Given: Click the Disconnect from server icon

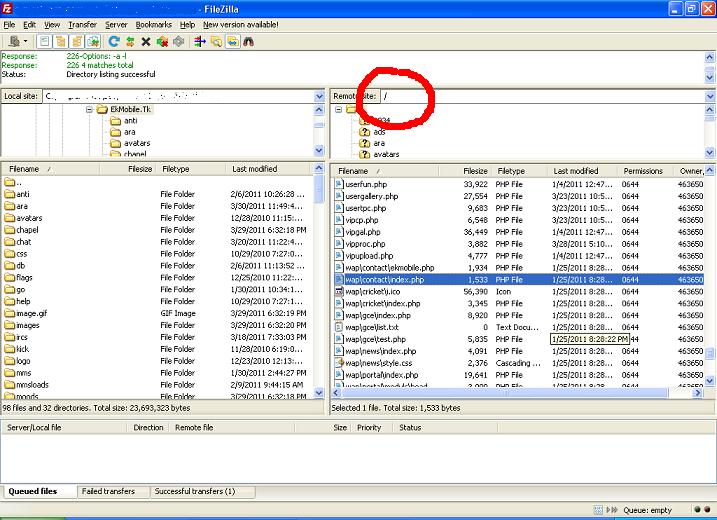Looking at the screenshot, I should 162,41.
